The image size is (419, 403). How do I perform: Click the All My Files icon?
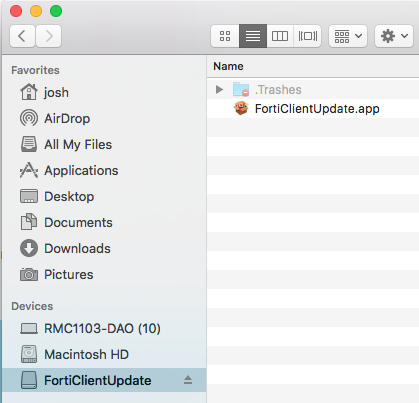(29, 144)
